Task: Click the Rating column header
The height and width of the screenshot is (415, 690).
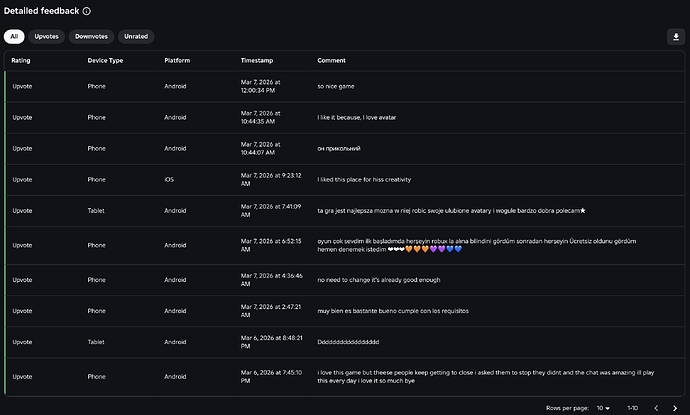Action: [x=22, y=61]
